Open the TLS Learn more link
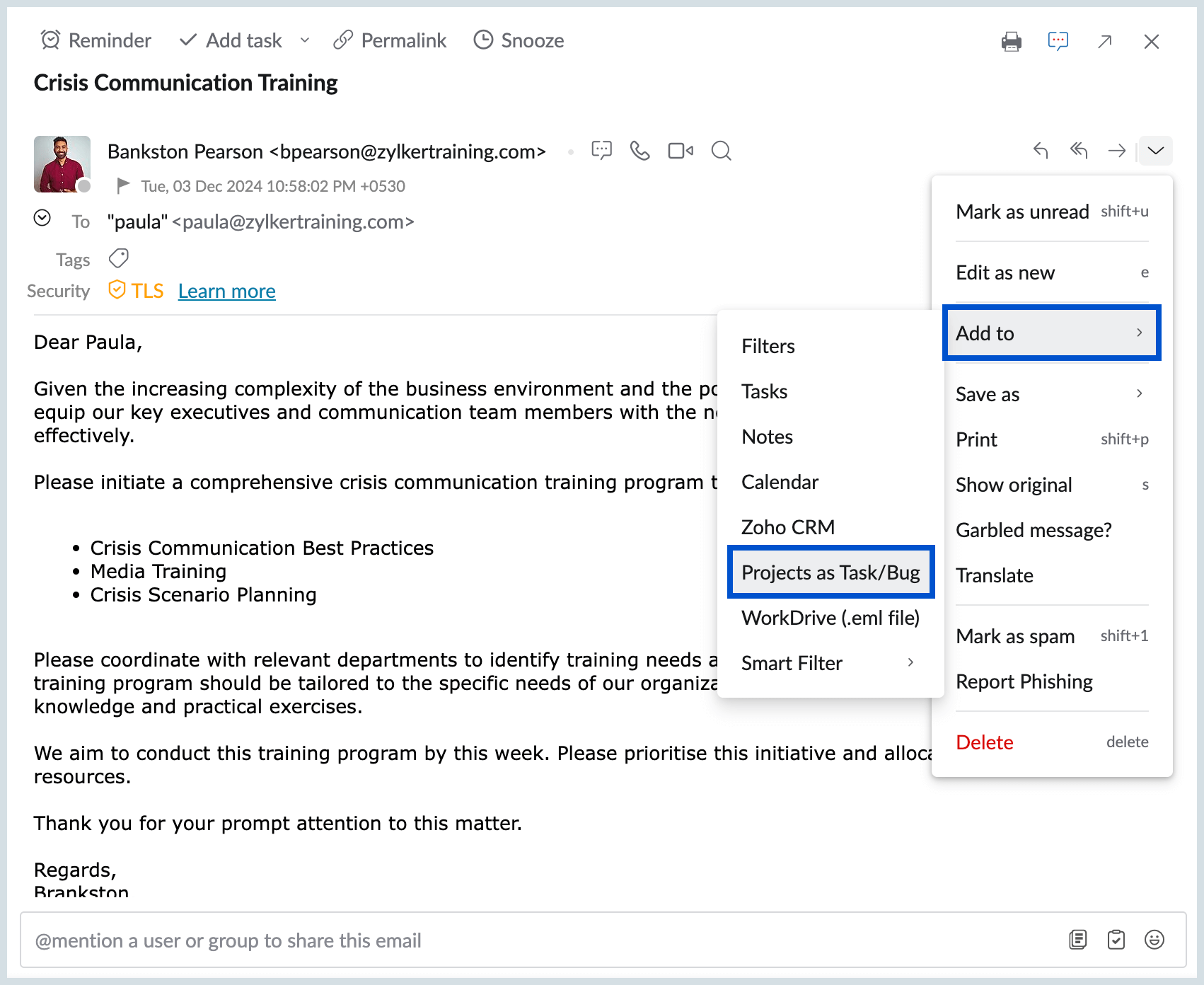This screenshot has width=1204, height=985. 226,291
